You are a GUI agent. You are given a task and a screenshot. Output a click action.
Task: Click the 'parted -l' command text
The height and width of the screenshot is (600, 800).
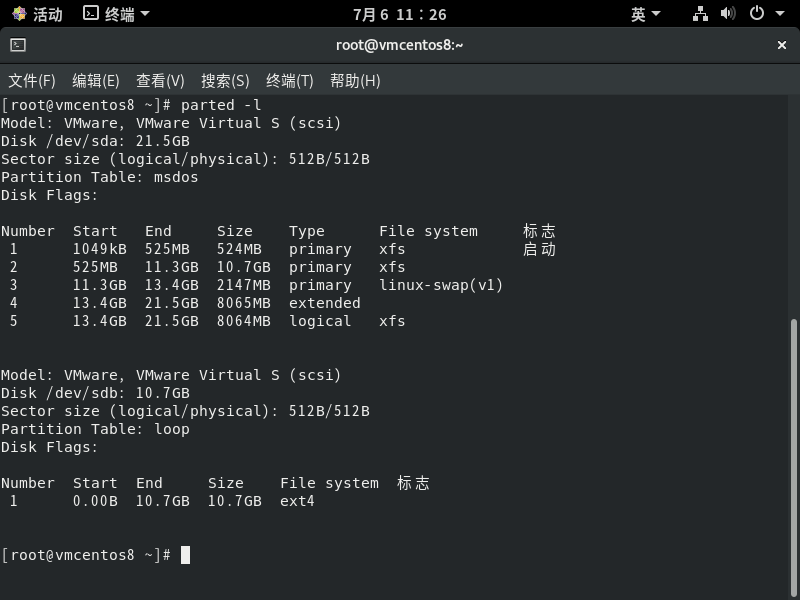[x=221, y=105]
